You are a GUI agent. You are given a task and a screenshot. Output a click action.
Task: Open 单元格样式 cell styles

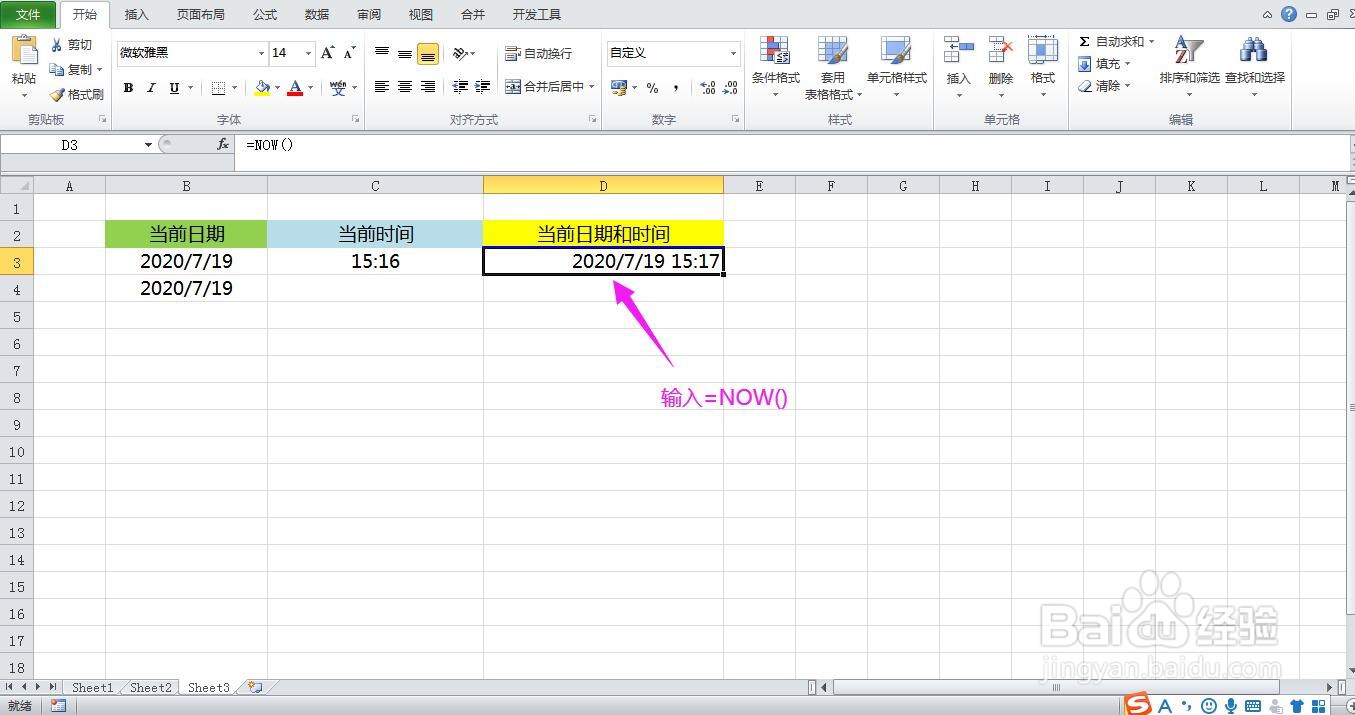[x=896, y=67]
